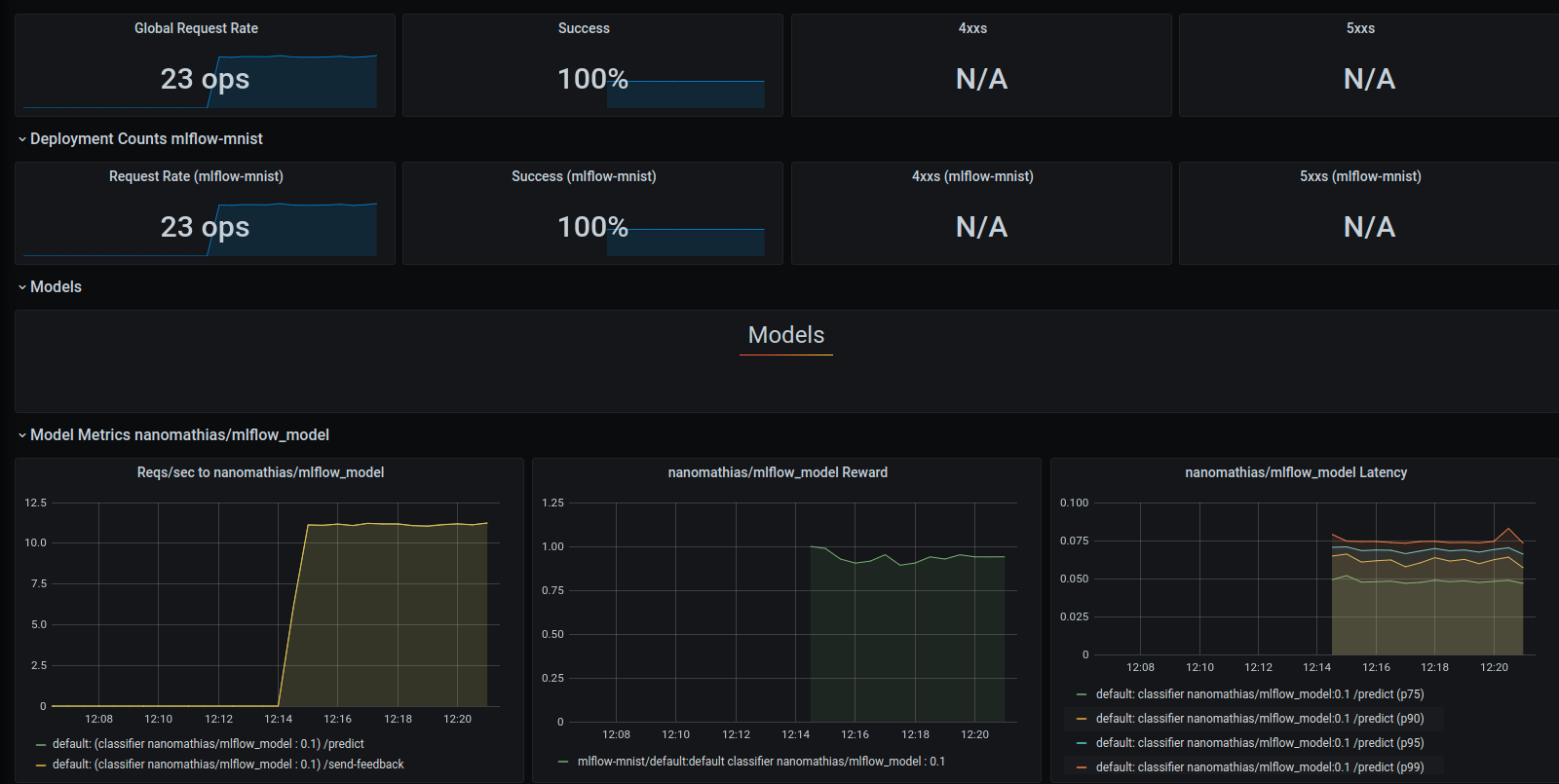Click the yellow color swatch for /send-feedback legend
This screenshot has height=784, width=1559.
pos(41,765)
